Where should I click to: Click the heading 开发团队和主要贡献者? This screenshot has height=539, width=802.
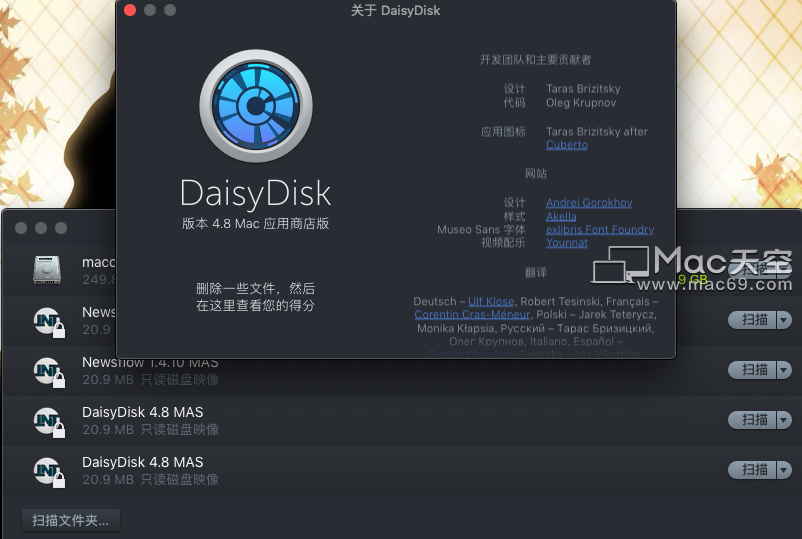[x=536, y=60]
